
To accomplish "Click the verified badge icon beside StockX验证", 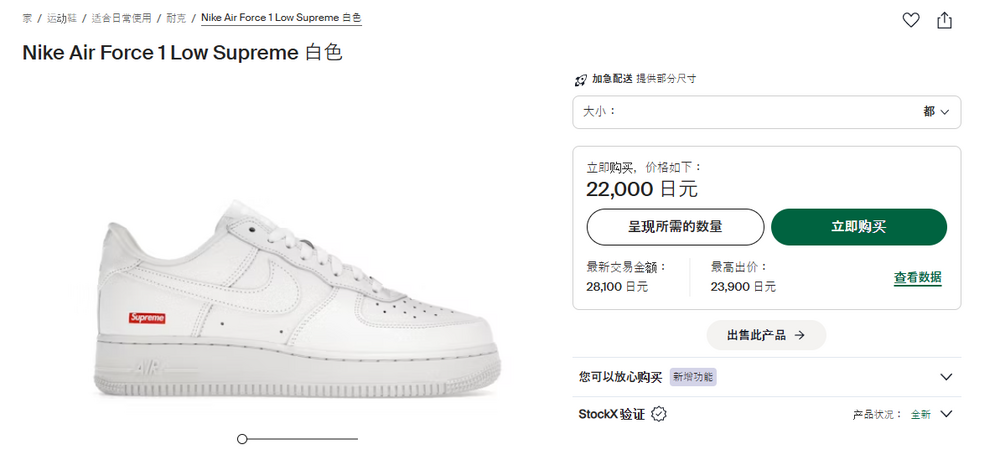I will (x=659, y=414).
